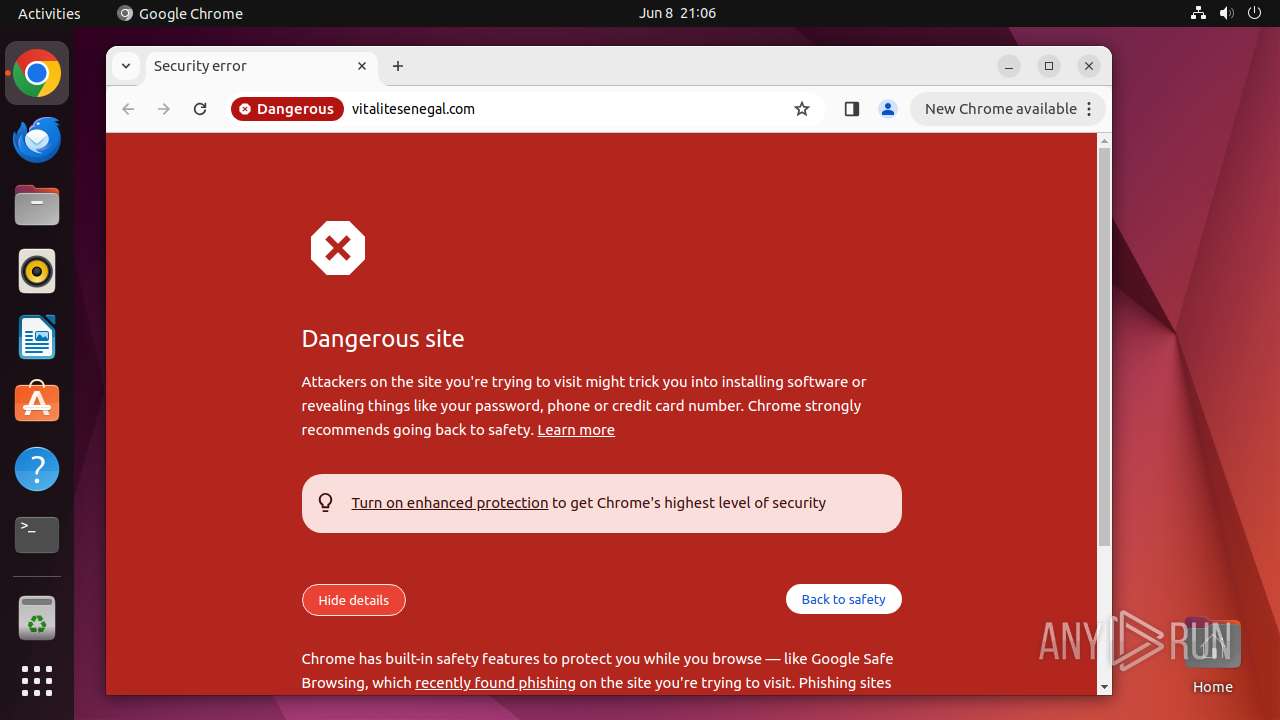Click the lightbulb icon in protection banner
This screenshot has height=720, width=1280.
(x=326, y=503)
